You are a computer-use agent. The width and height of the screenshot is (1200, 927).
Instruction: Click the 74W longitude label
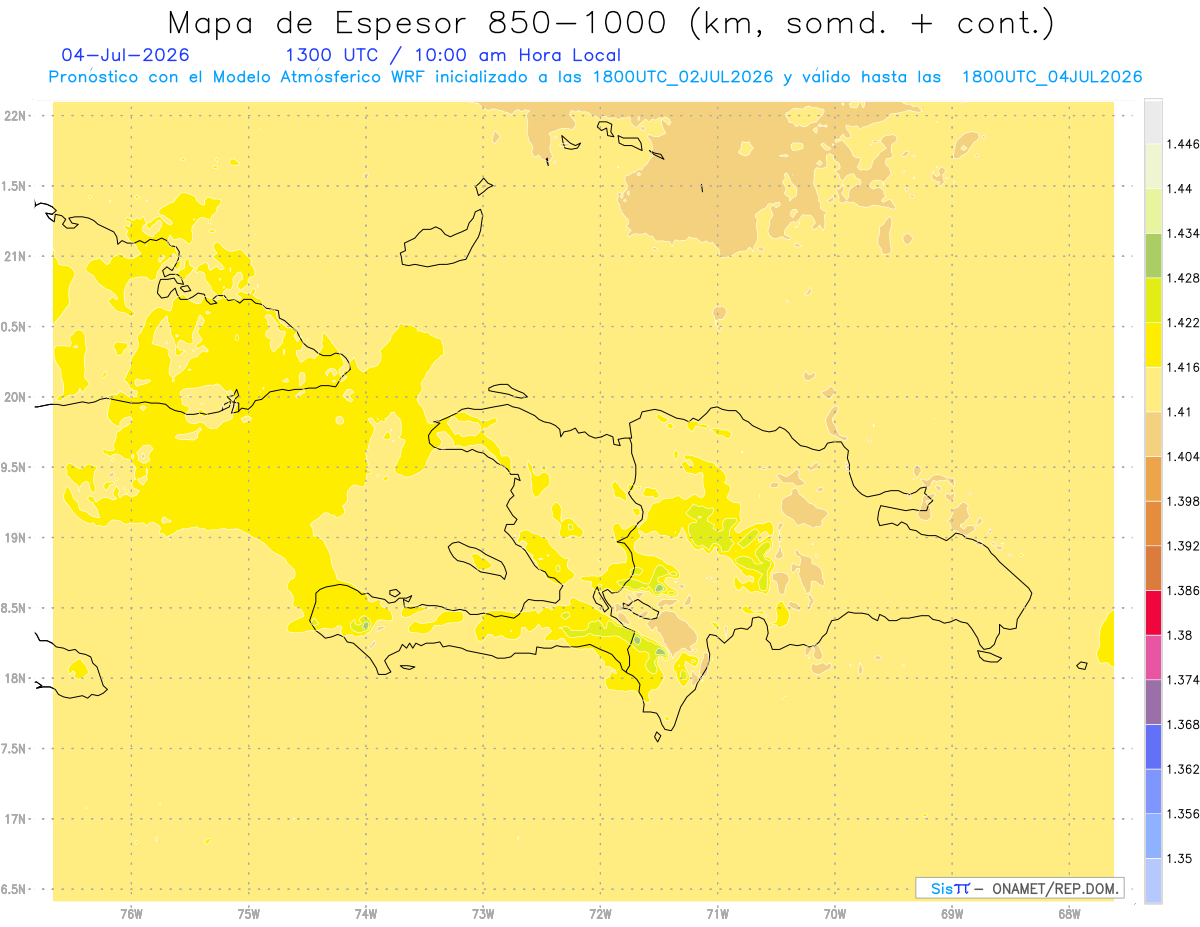(x=366, y=914)
